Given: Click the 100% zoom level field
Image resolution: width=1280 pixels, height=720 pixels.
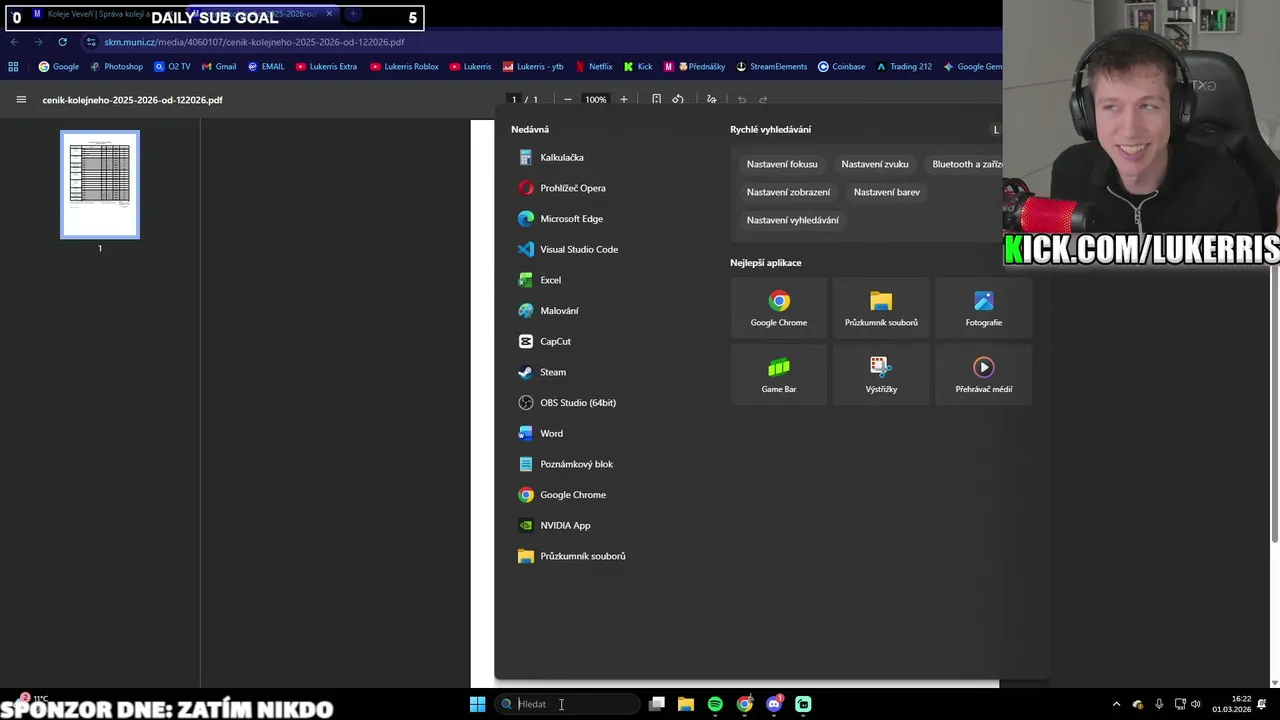Looking at the screenshot, I should click(596, 100).
